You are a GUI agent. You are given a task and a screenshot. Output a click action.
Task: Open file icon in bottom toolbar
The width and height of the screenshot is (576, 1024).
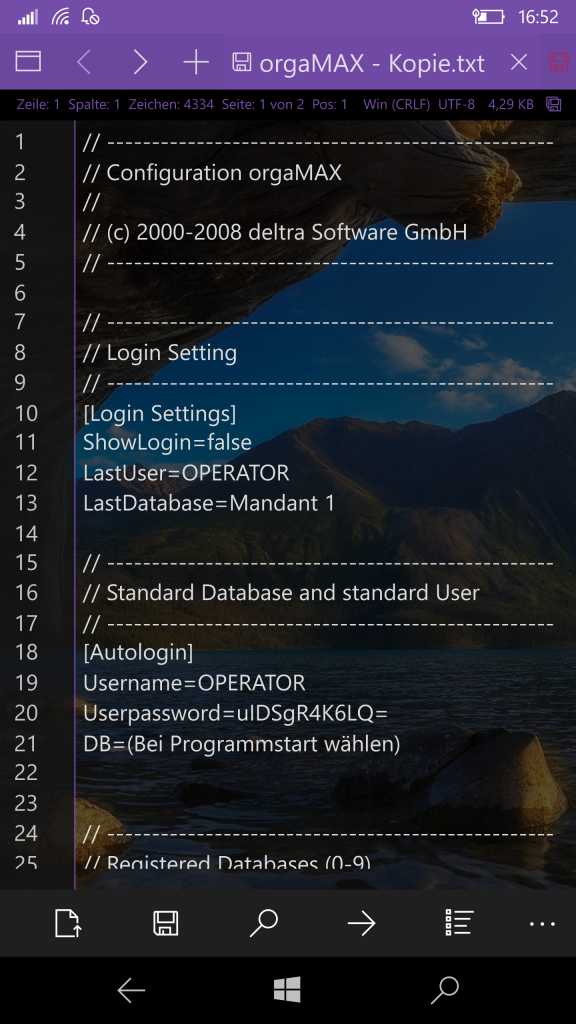tap(68, 923)
